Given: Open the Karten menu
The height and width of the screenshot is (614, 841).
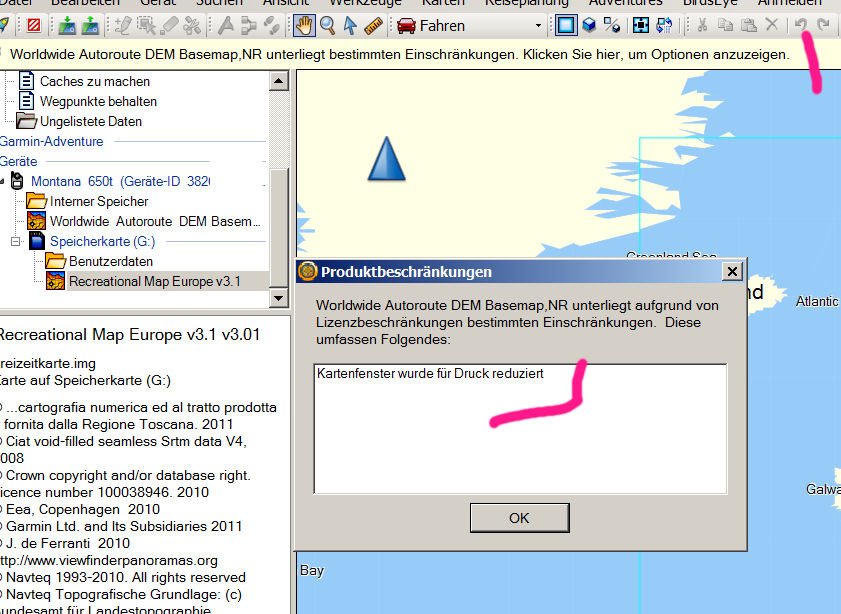Looking at the screenshot, I should (443, 3).
